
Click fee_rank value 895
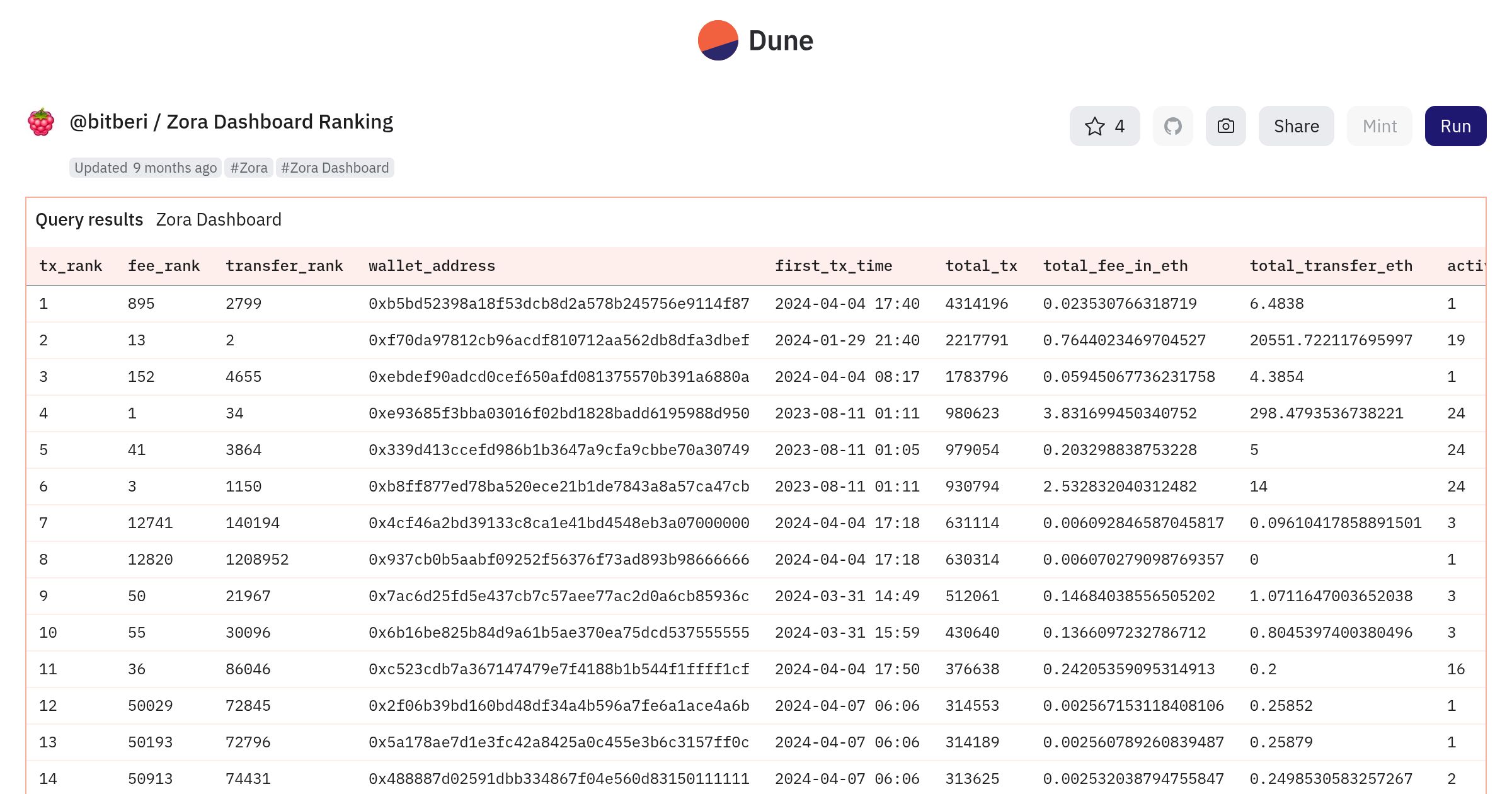point(141,304)
